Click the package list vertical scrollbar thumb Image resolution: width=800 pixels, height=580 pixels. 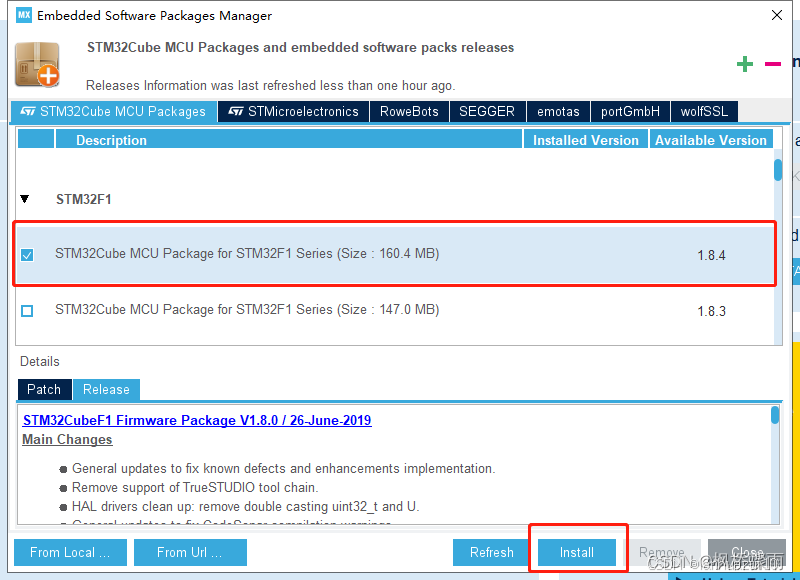(x=778, y=170)
